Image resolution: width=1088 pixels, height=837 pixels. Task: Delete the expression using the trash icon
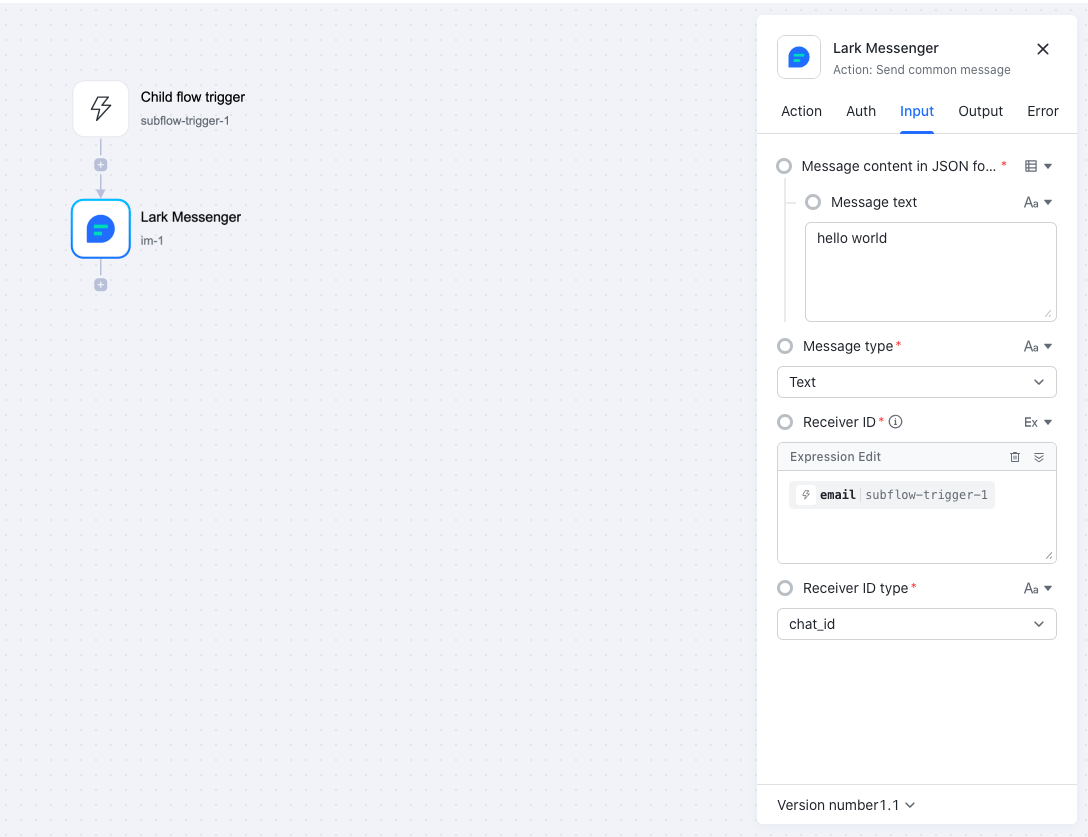tap(1015, 457)
